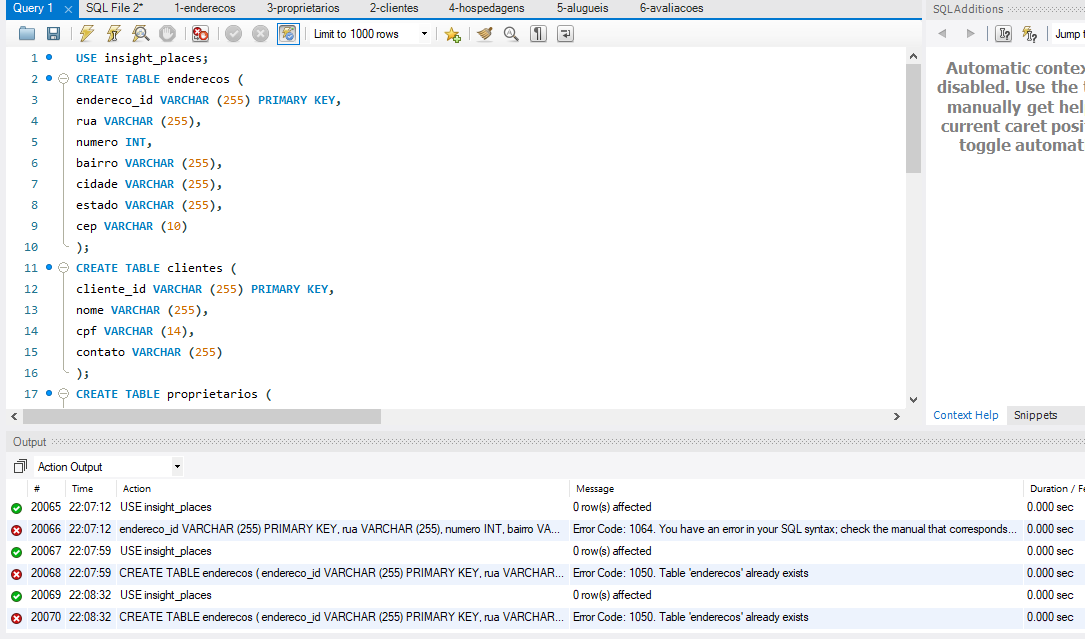1085x639 pixels.
Task: Click line number 15 in the gutter
Action: pyautogui.click(x=31, y=352)
